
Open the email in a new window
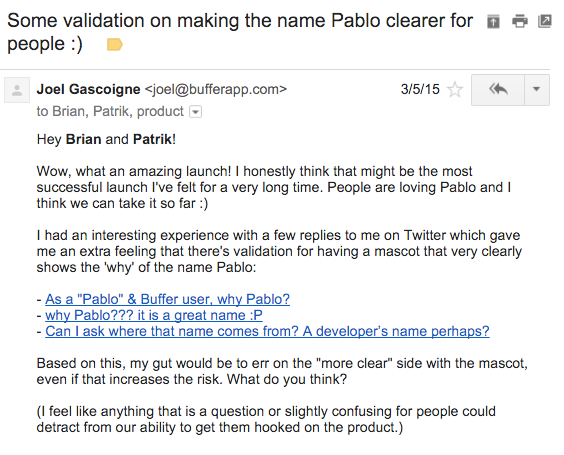tap(545, 21)
